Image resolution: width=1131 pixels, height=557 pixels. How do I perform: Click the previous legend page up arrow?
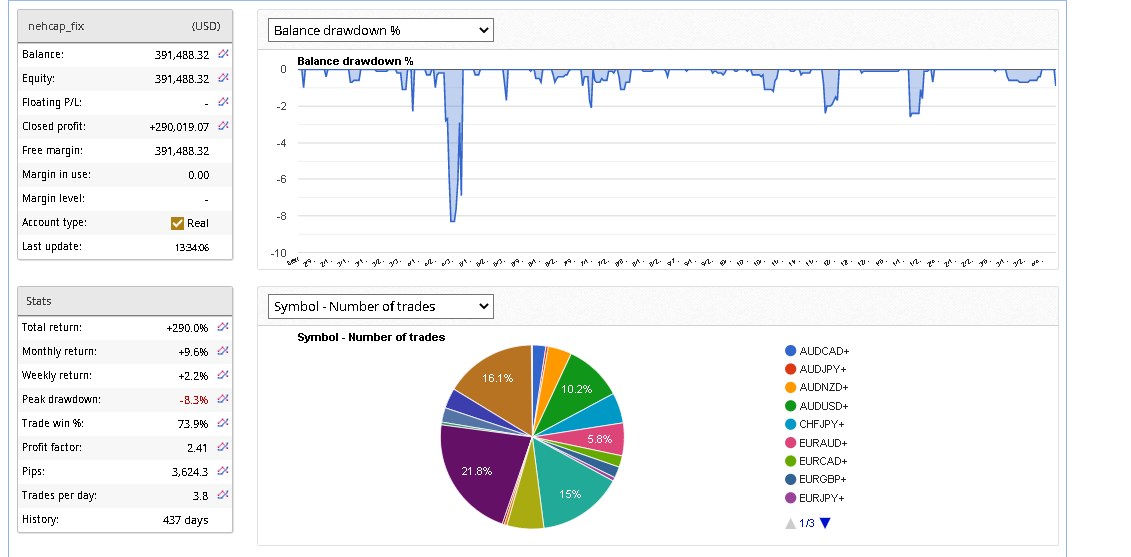tap(791, 522)
